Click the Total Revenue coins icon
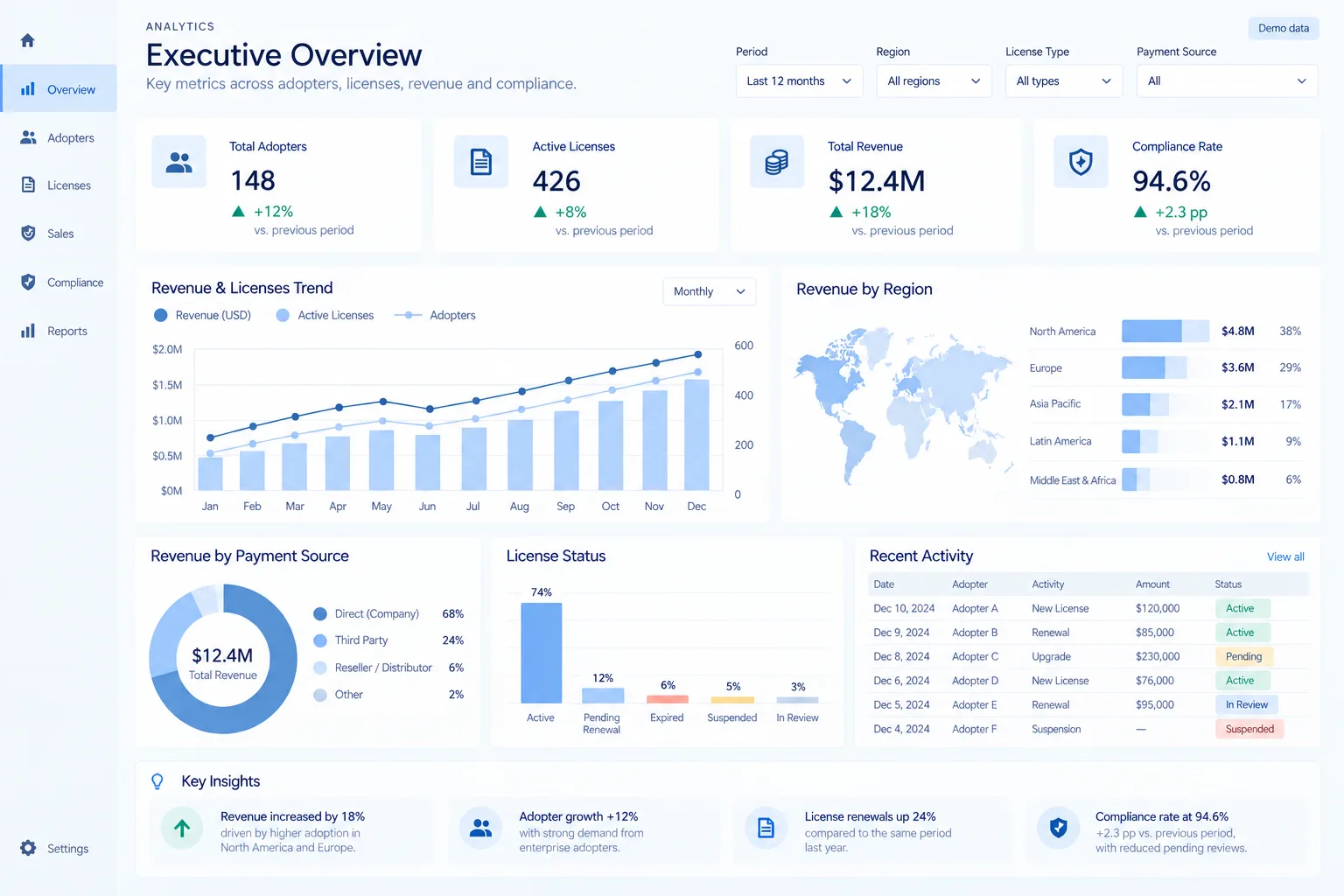 (x=777, y=162)
